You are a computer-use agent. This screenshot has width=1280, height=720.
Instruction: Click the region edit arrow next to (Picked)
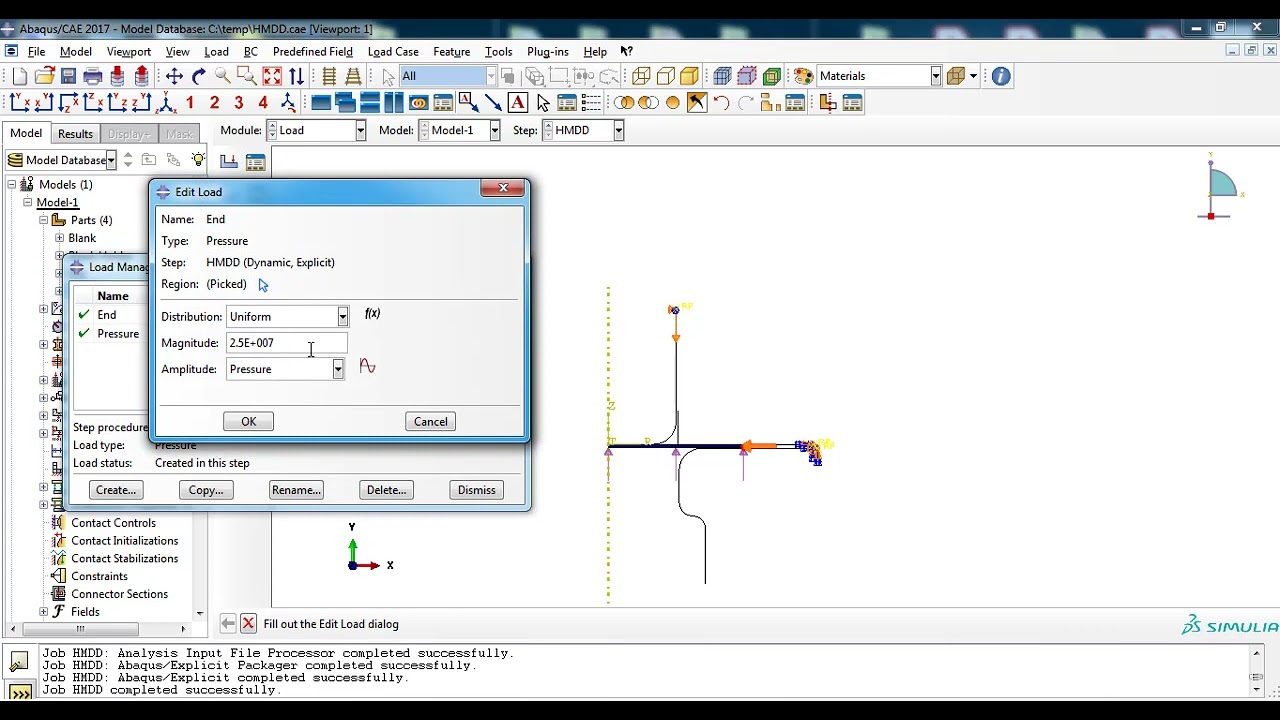tap(263, 285)
